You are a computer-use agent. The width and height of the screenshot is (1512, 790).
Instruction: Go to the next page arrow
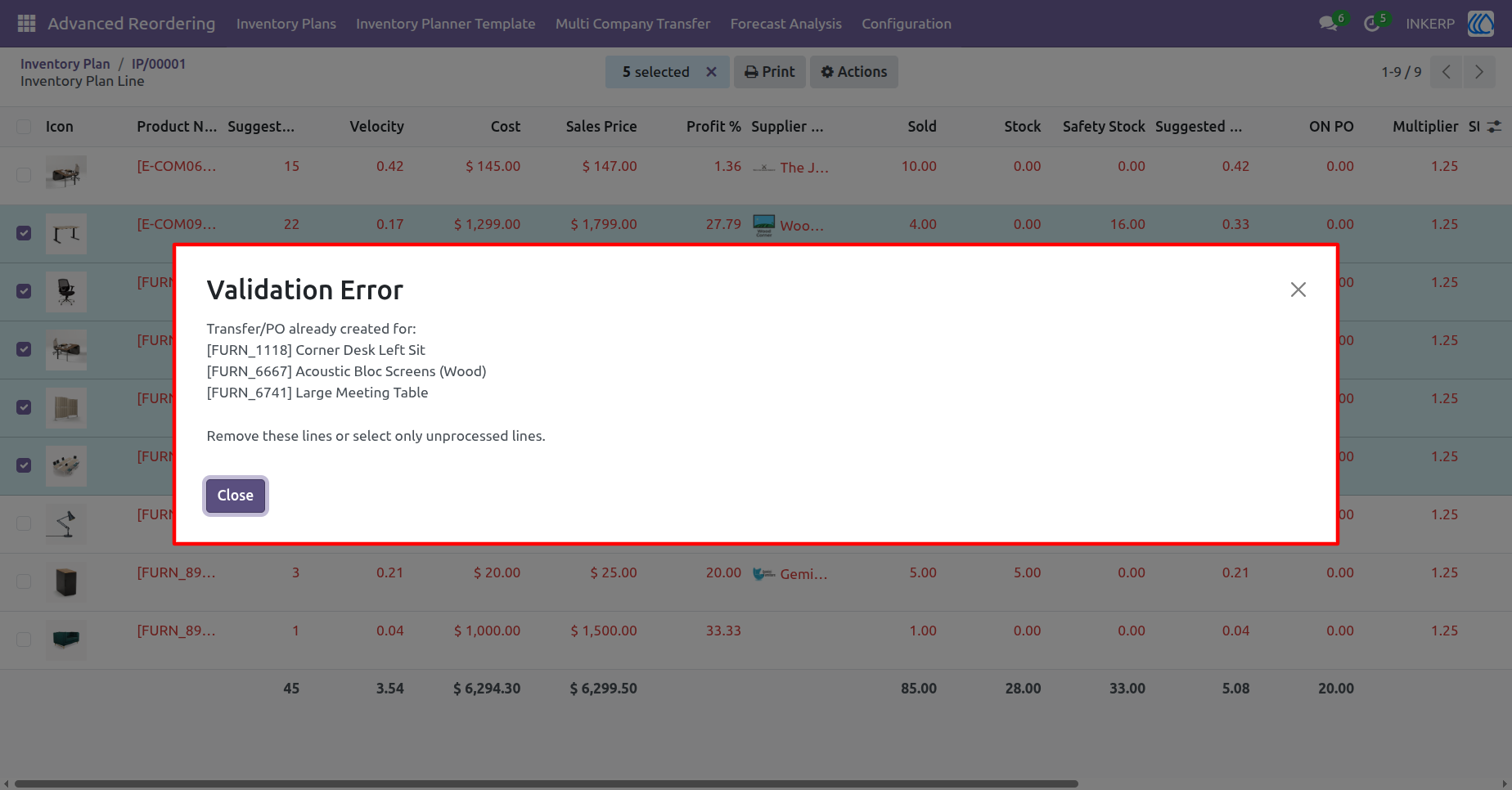(x=1479, y=72)
